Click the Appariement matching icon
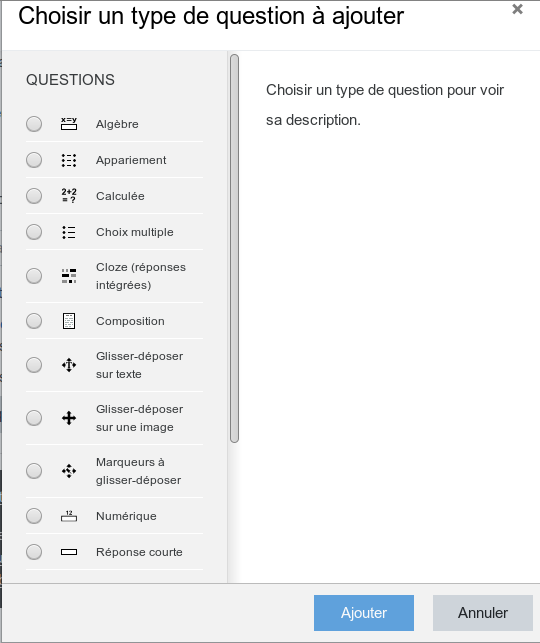Viewport: 540px width, 643px height. (69, 160)
